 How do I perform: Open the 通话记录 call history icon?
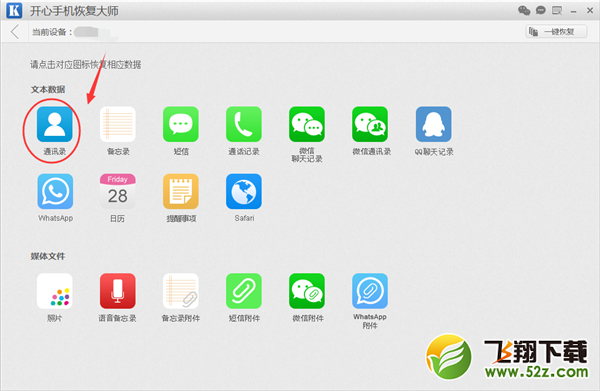(244, 124)
